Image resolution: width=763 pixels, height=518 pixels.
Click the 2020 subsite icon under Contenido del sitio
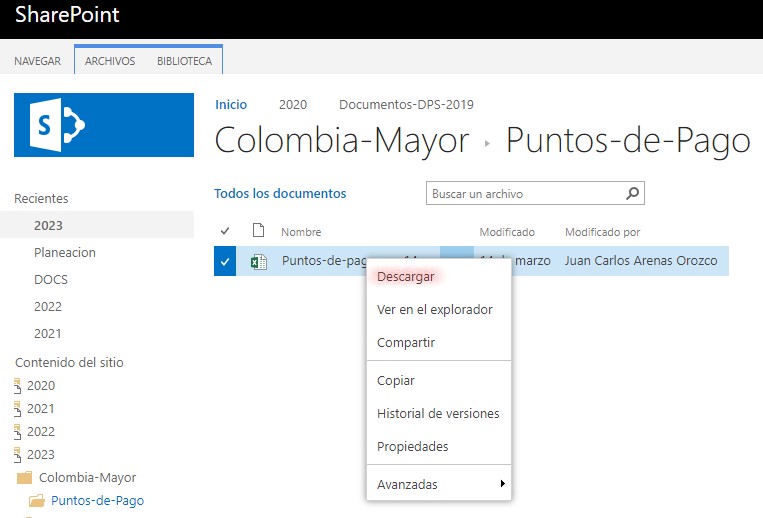[18, 386]
